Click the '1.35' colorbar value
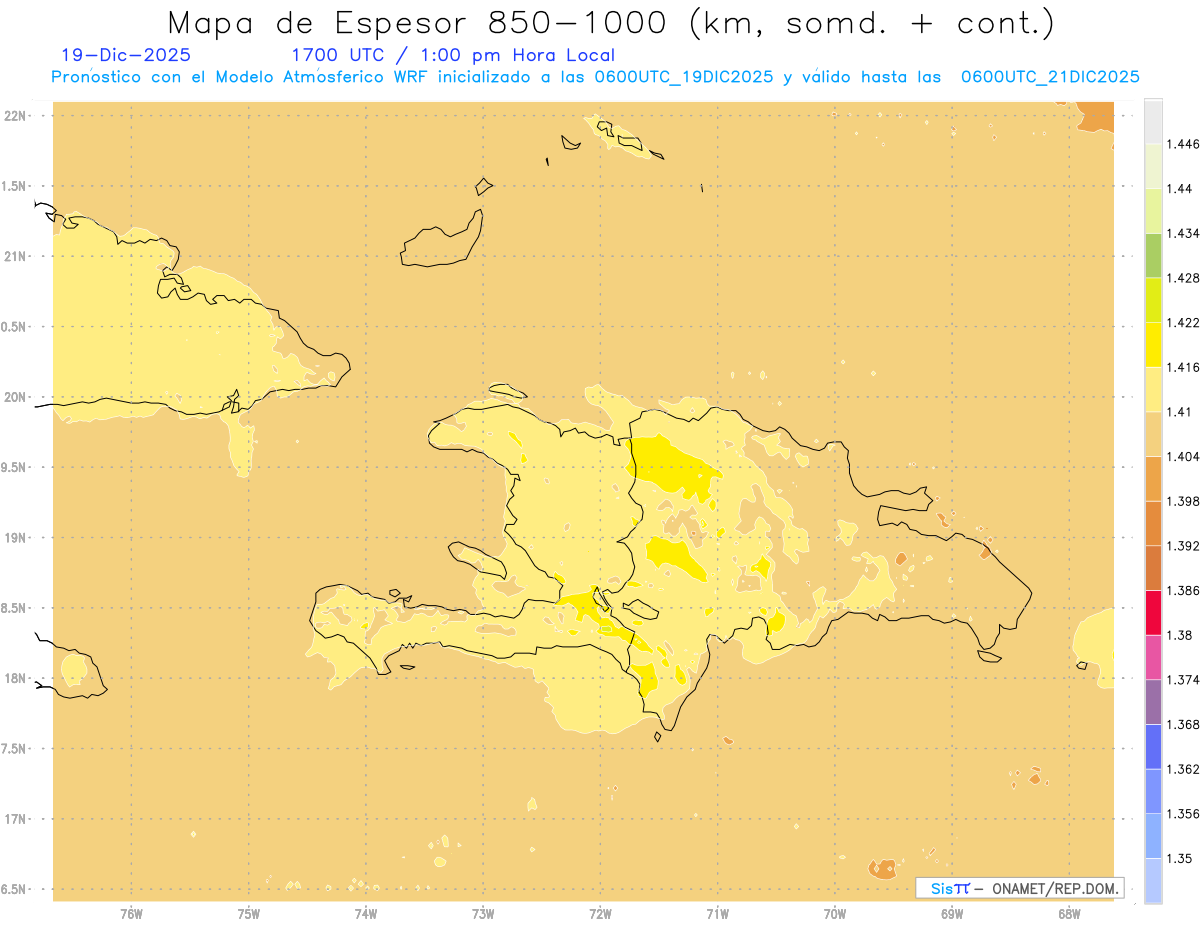The image size is (1200, 927). tap(1179, 858)
